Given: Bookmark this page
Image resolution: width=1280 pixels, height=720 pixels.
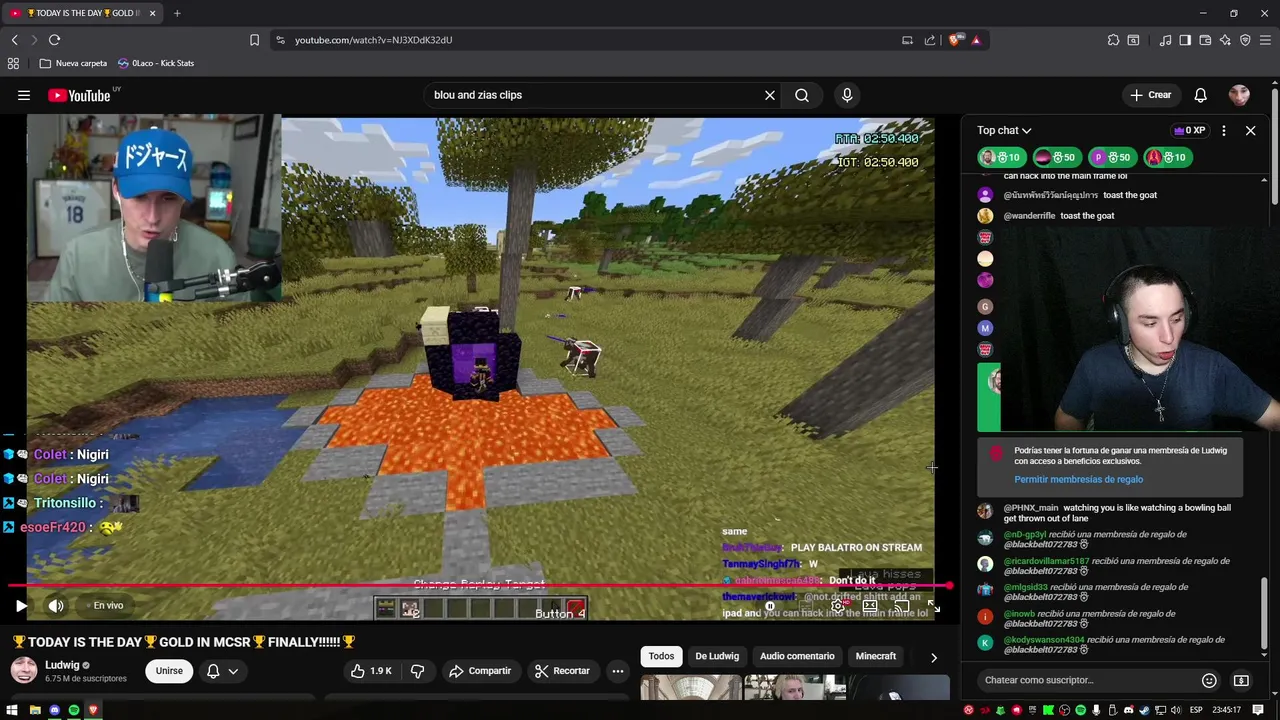Looking at the screenshot, I should tap(254, 40).
